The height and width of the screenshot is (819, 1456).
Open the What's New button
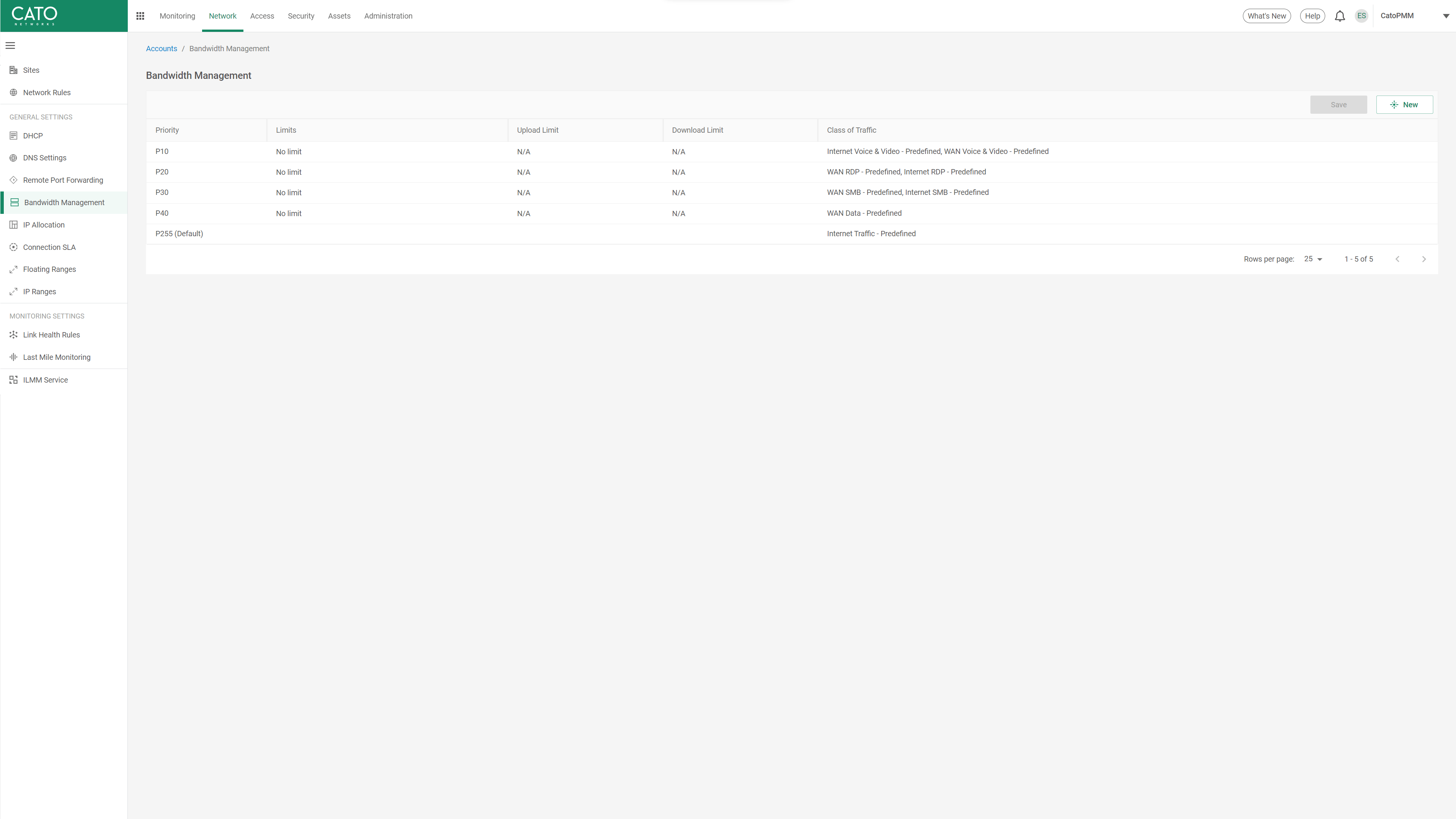(1266, 16)
